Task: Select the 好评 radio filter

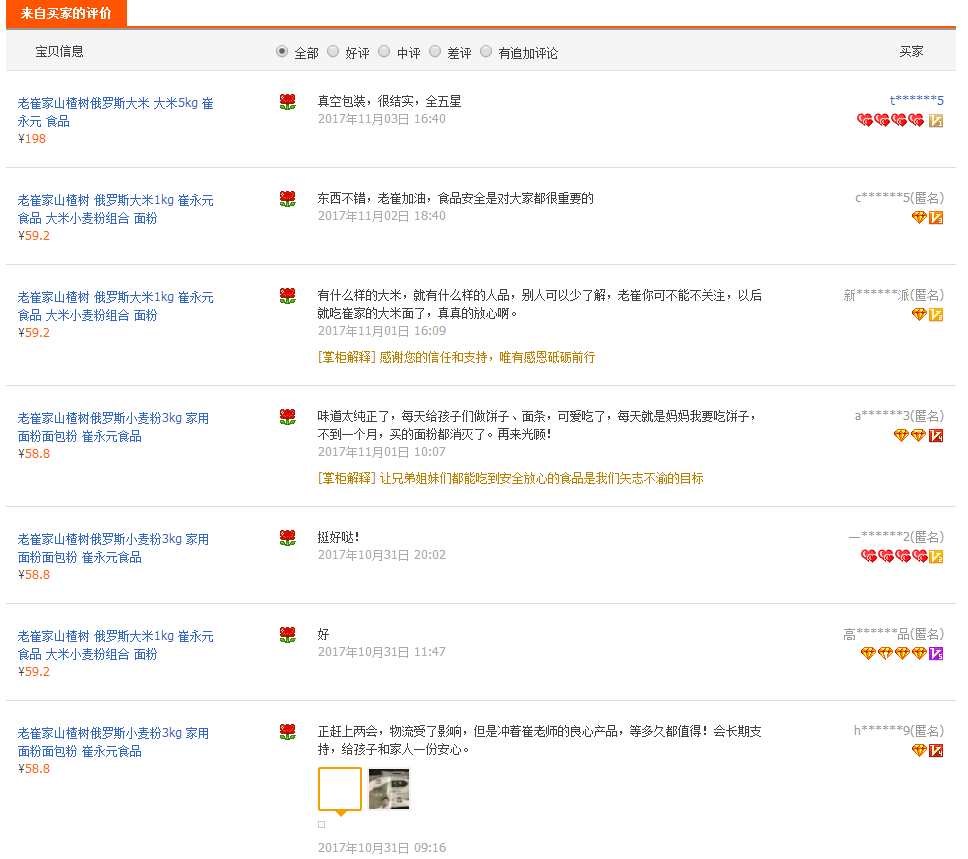Action: tap(333, 52)
